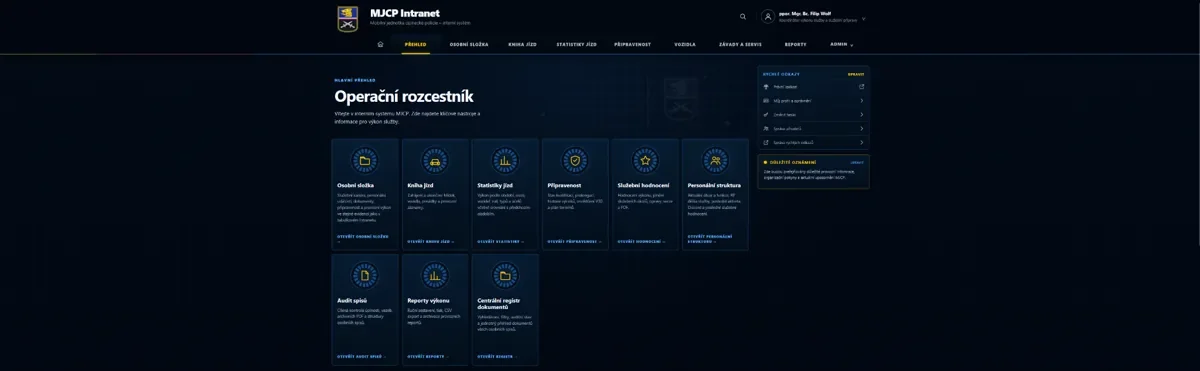Click the first quick link's left icon
Image resolution: width=1200 pixels, height=371 pixels.
pos(766,86)
